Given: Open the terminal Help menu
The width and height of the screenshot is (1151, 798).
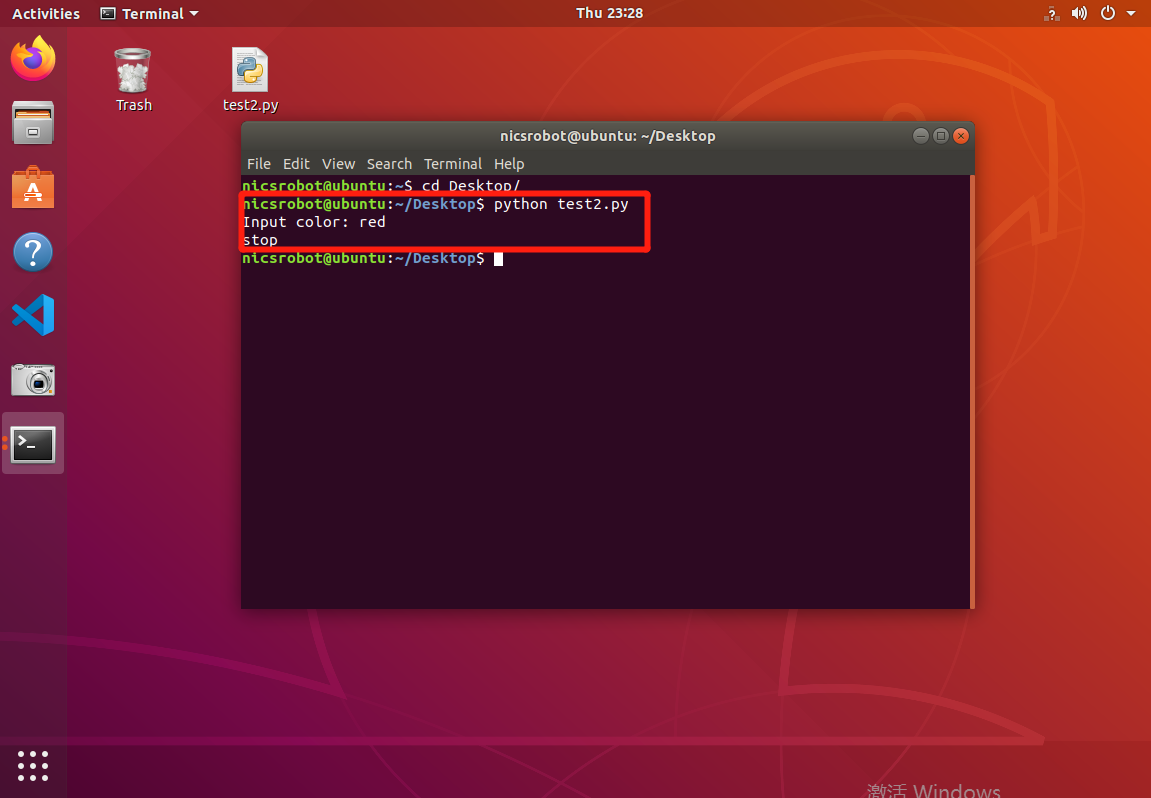Looking at the screenshot, I should (x=509, y=164).
